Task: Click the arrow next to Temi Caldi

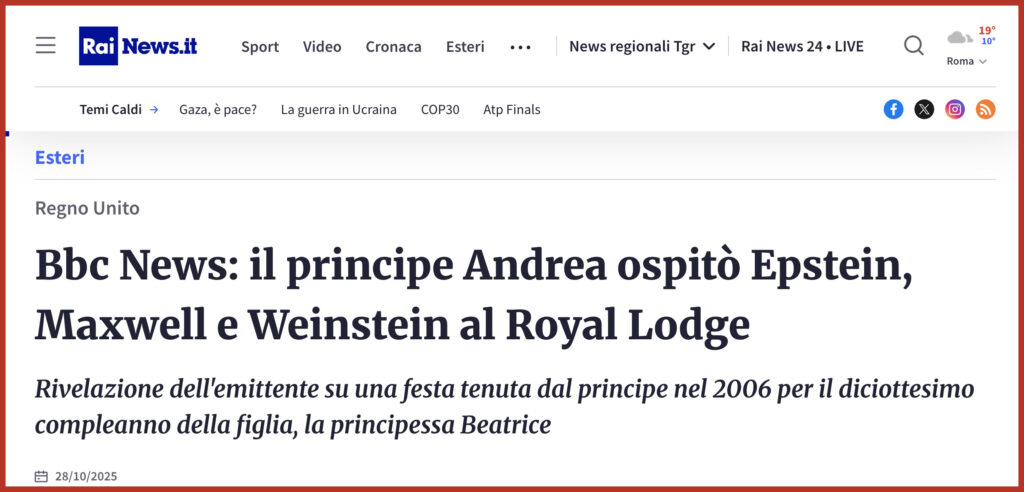Action: pos(154,110)
